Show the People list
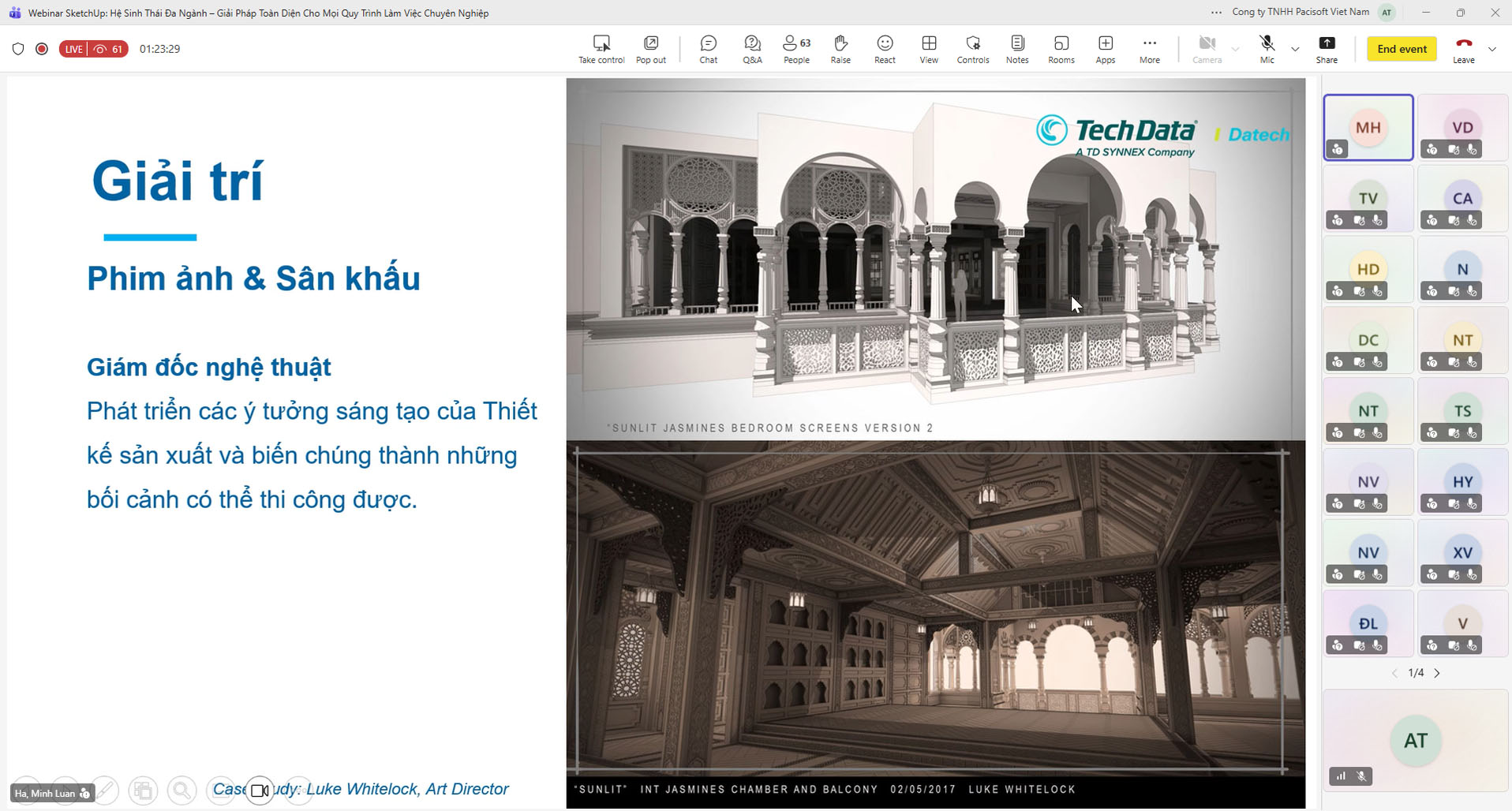1512x811 pixels. pyautogui.click(x=796, y=49)
